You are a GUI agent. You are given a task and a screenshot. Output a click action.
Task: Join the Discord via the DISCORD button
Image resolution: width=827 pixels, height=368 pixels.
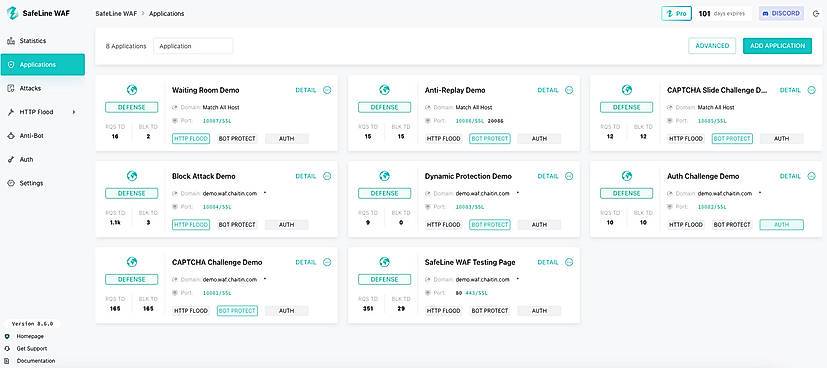tap(781, 14)
